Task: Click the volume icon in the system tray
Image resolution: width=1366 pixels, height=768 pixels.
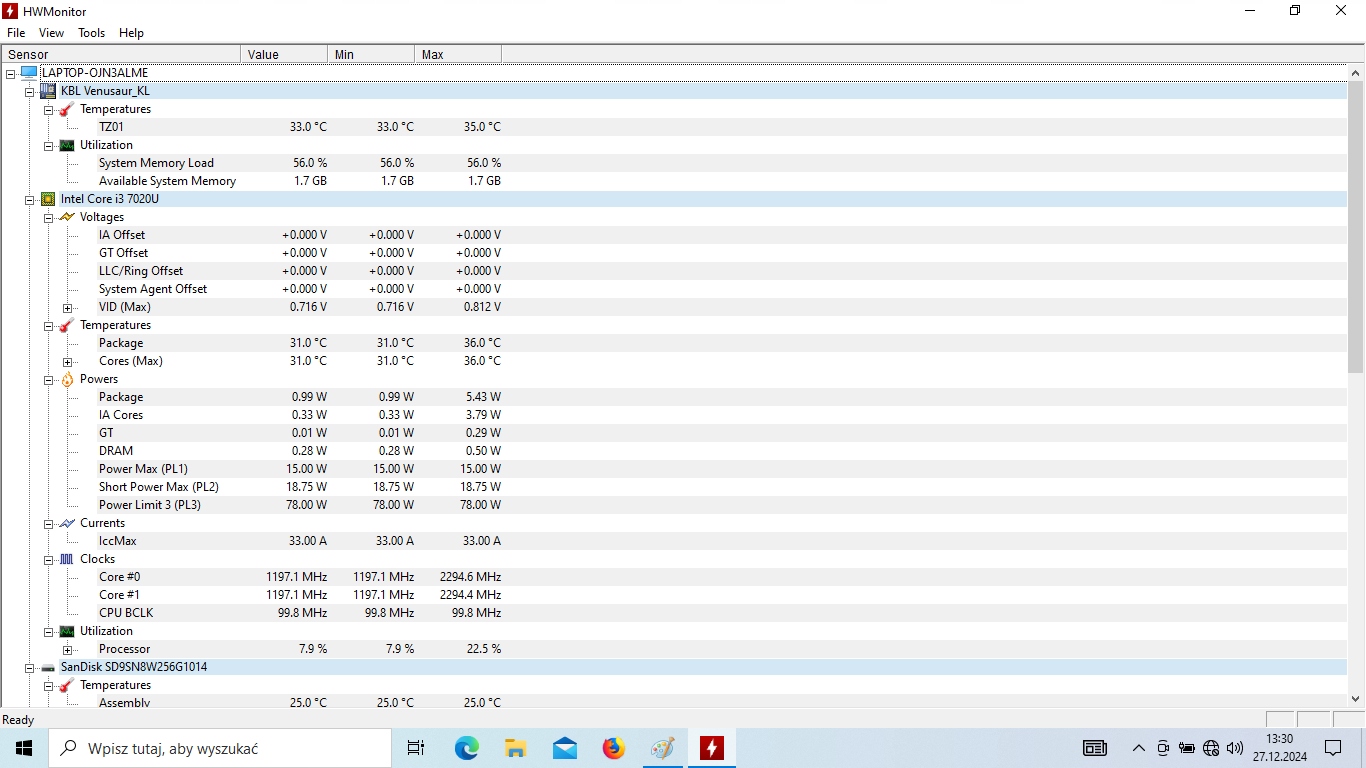Action: 1235,748
